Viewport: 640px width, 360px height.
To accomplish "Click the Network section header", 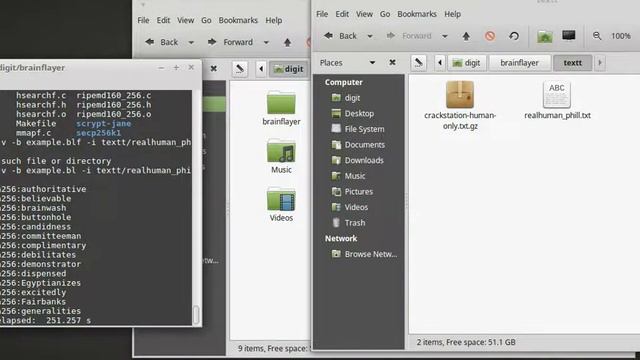I will (x=341, y=238).
